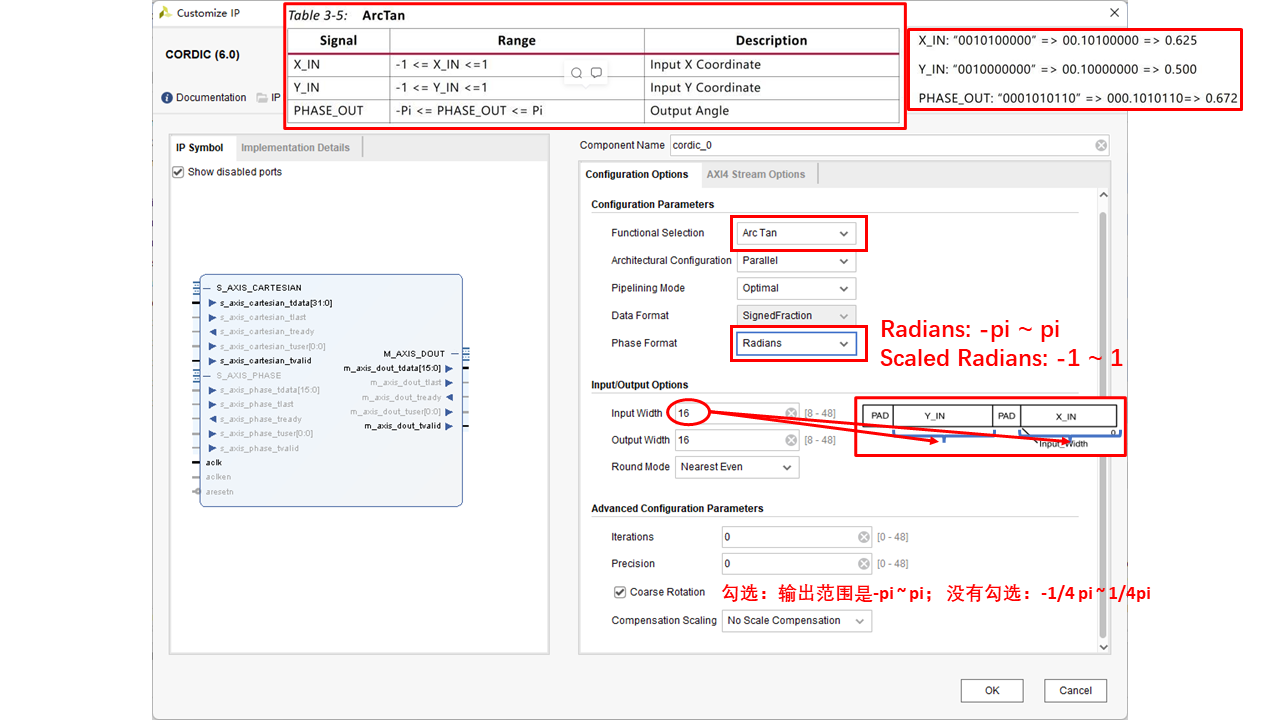Switch to the Implementation Details tab

(297, 146)
